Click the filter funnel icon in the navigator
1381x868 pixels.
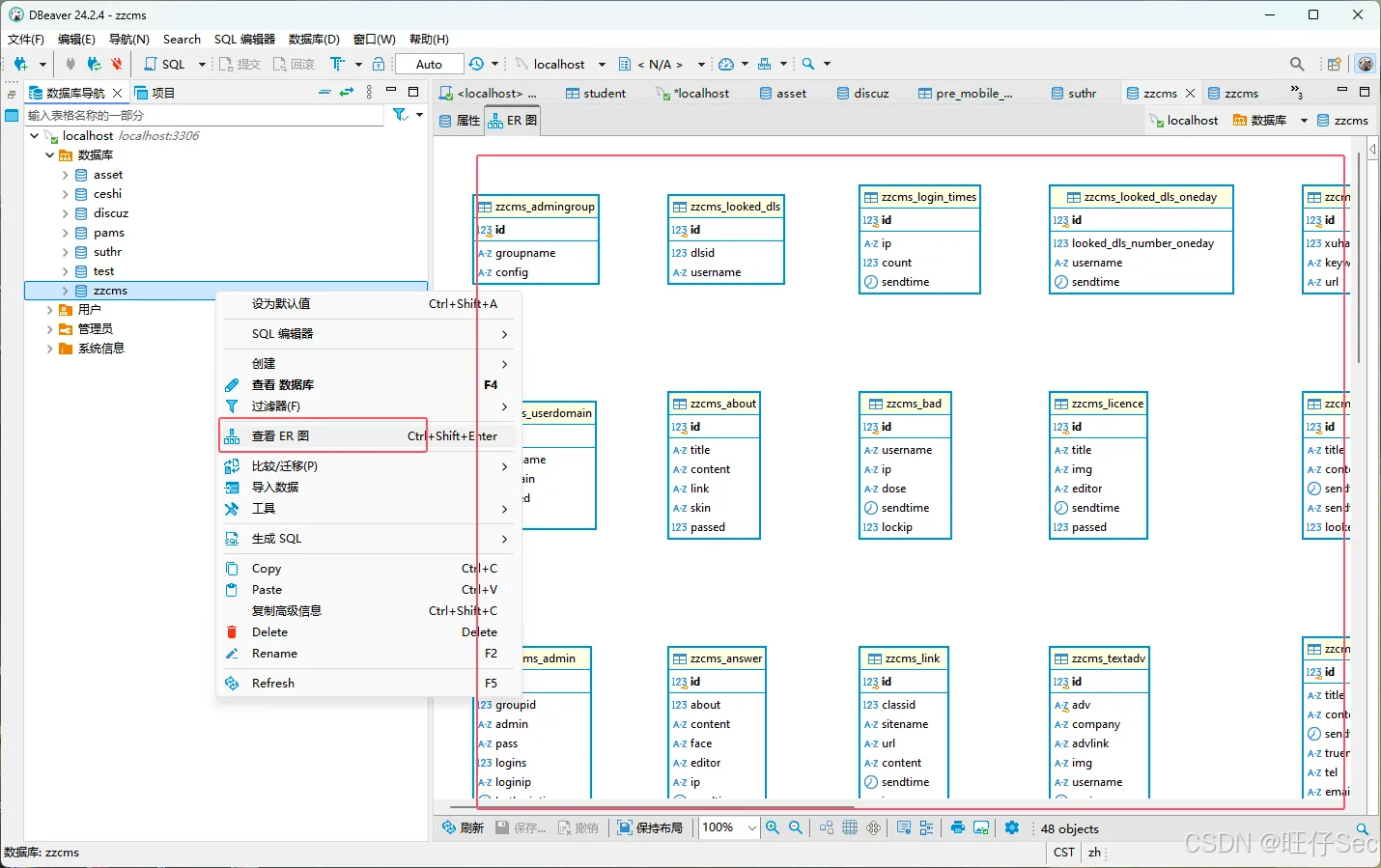400,115
